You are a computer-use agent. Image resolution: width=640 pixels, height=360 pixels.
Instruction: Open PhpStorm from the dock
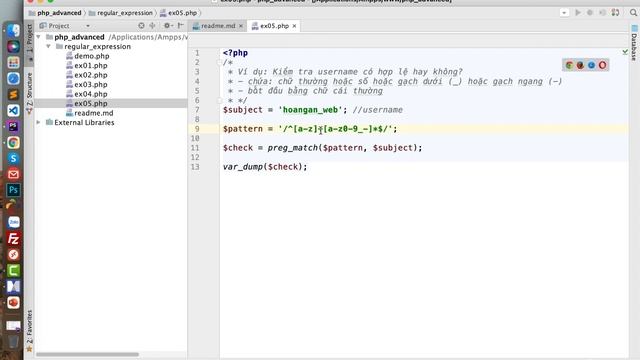click(x=13, y=127)
